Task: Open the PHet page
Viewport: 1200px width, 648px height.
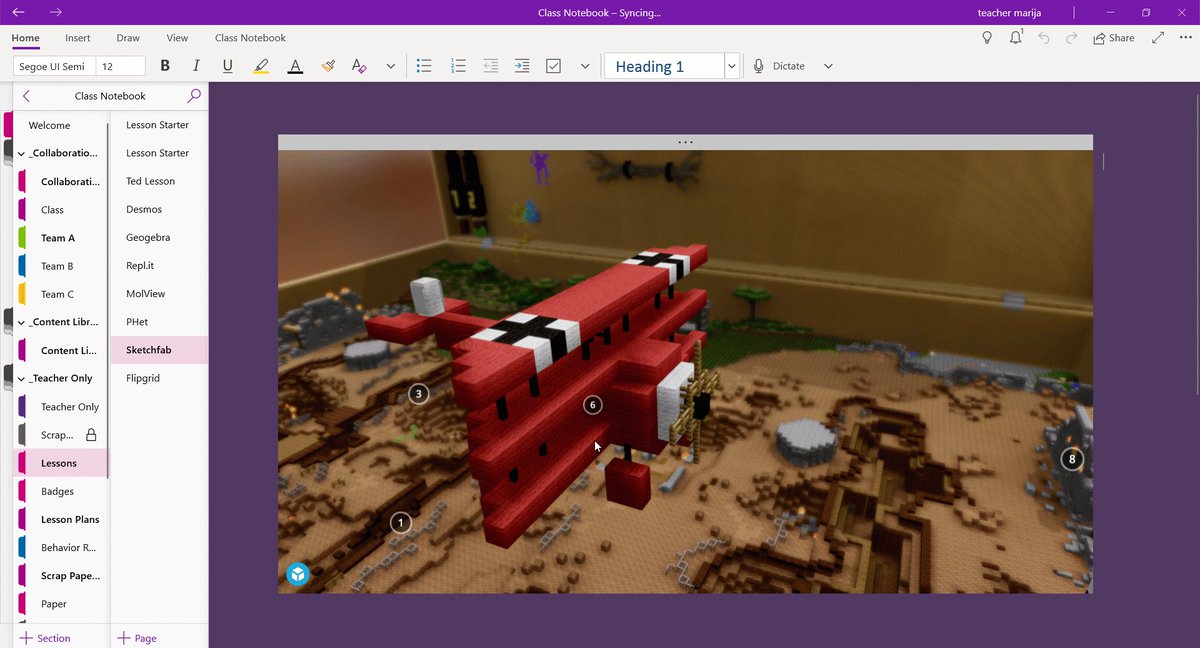Action: click(137, 322)
